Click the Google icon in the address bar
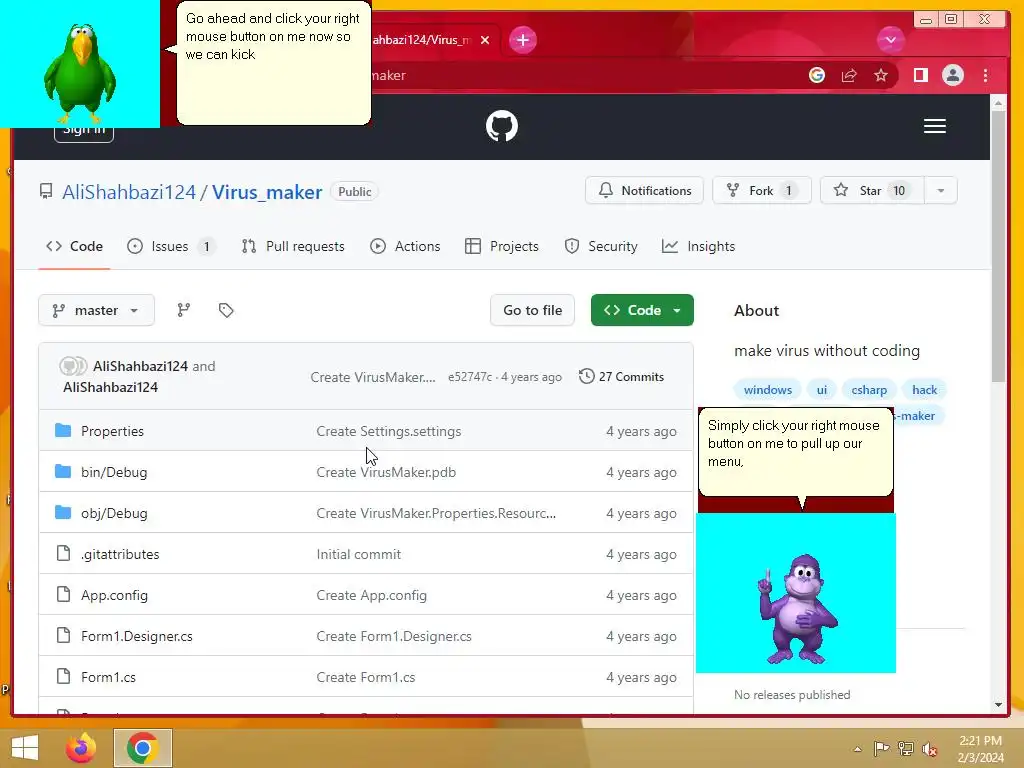This screenshot has width=1024, height=768. pos(816,75)
